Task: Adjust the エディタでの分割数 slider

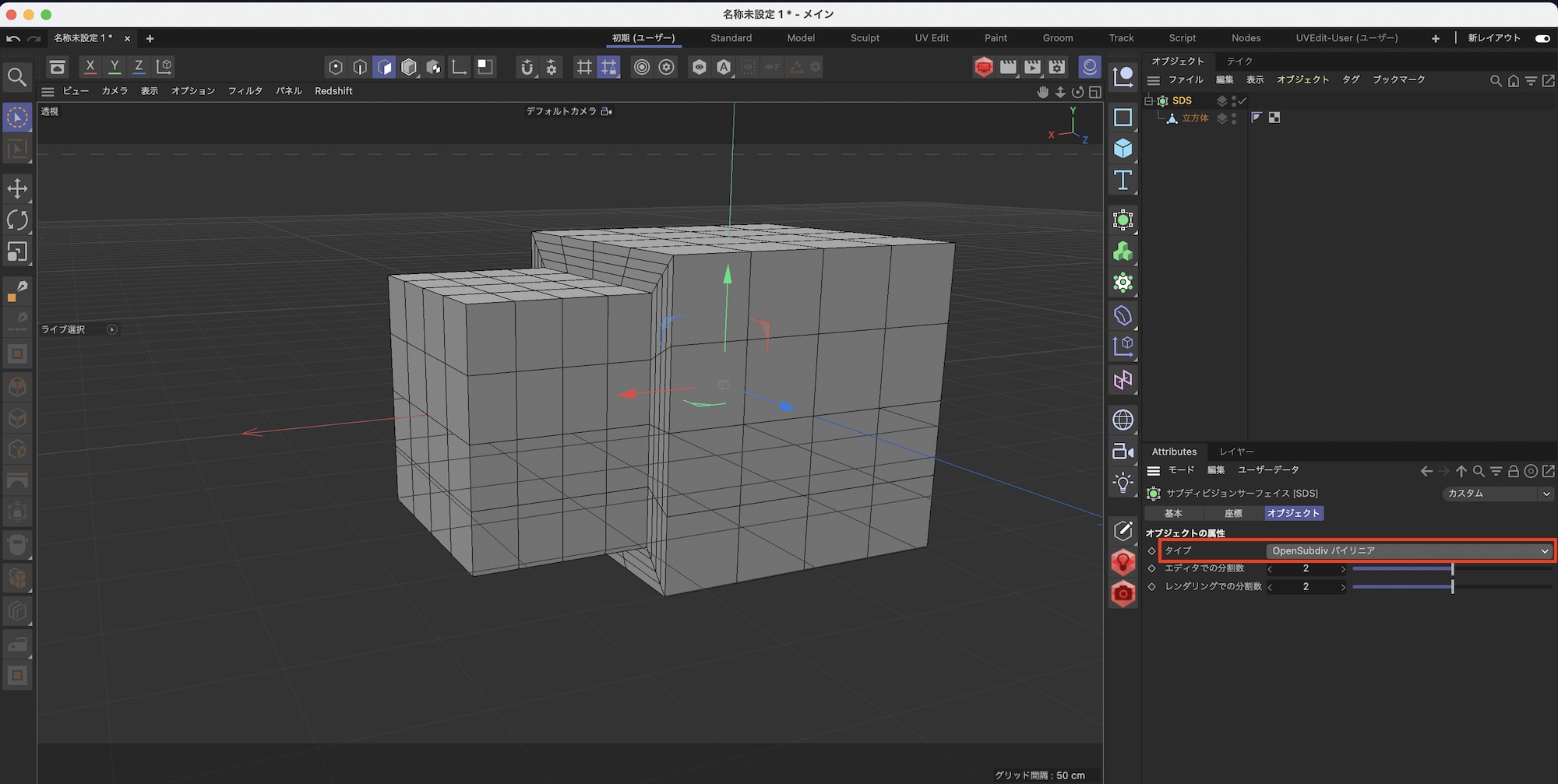Action: tap(1452, 569)
